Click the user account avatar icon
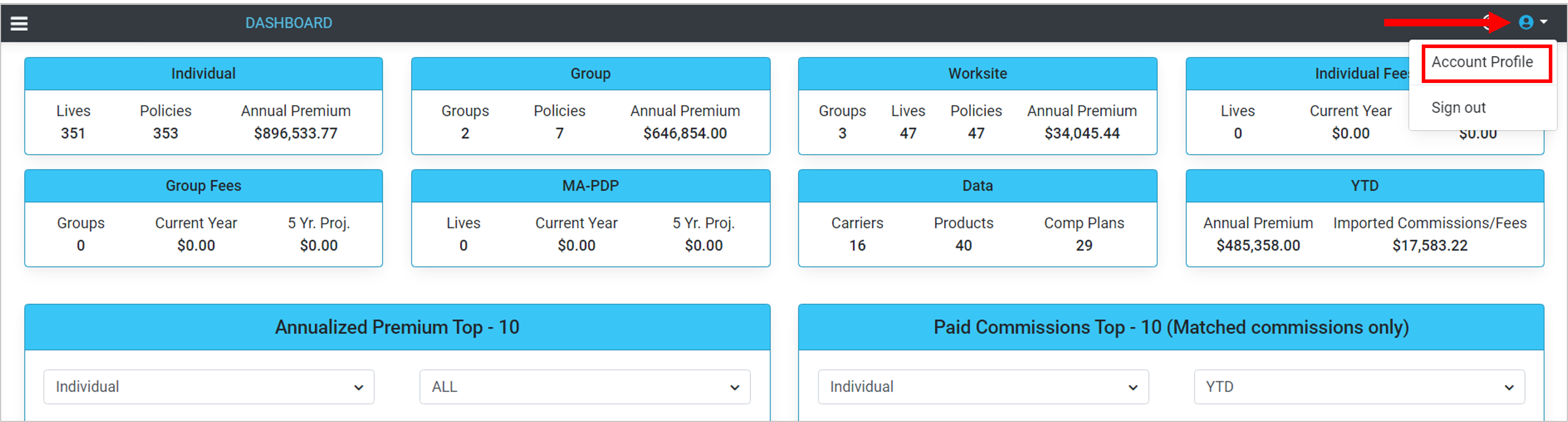The image size is (1568, 422). 1525,22
